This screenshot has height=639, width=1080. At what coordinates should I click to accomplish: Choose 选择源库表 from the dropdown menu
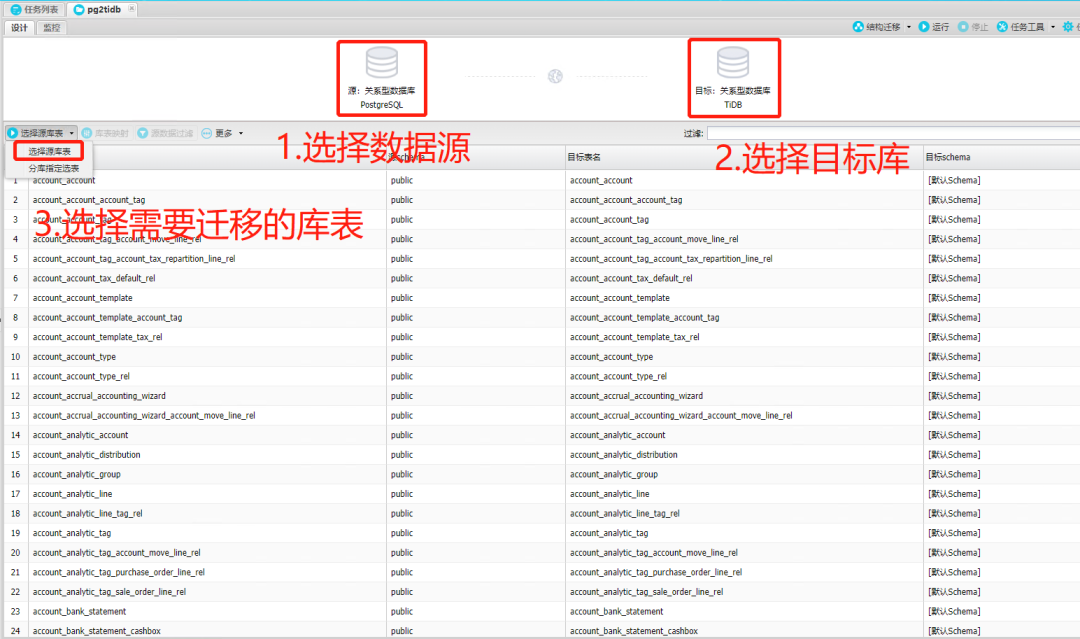coord(49,151)
